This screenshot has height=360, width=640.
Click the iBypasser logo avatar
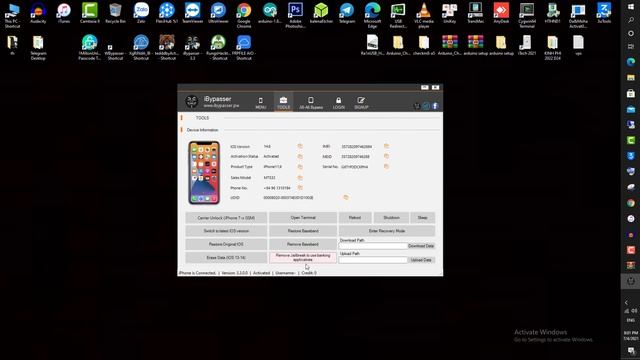(191, 102)
